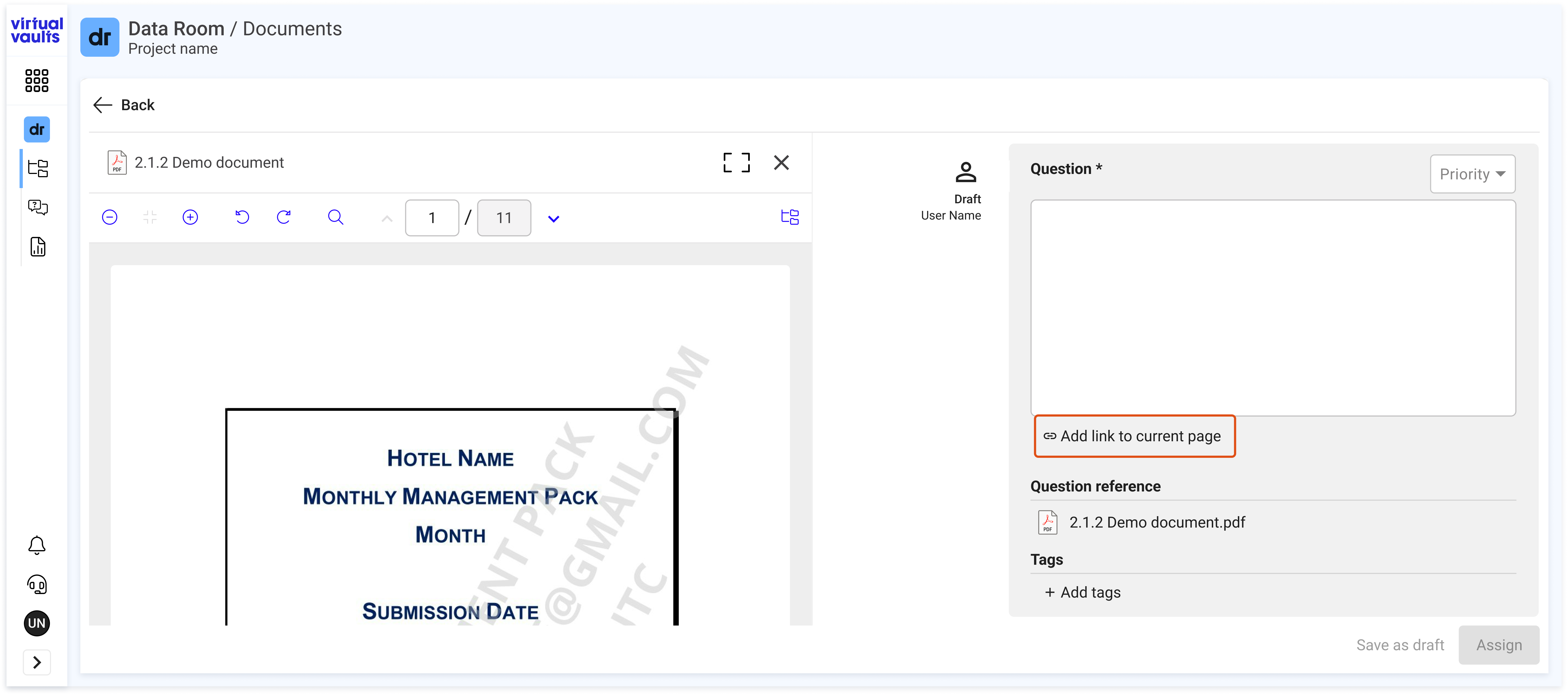This screenshot has width=1568, height=695.
Task: Open the Q&A chat sidebar icon
Action: (x=38, y=208)
